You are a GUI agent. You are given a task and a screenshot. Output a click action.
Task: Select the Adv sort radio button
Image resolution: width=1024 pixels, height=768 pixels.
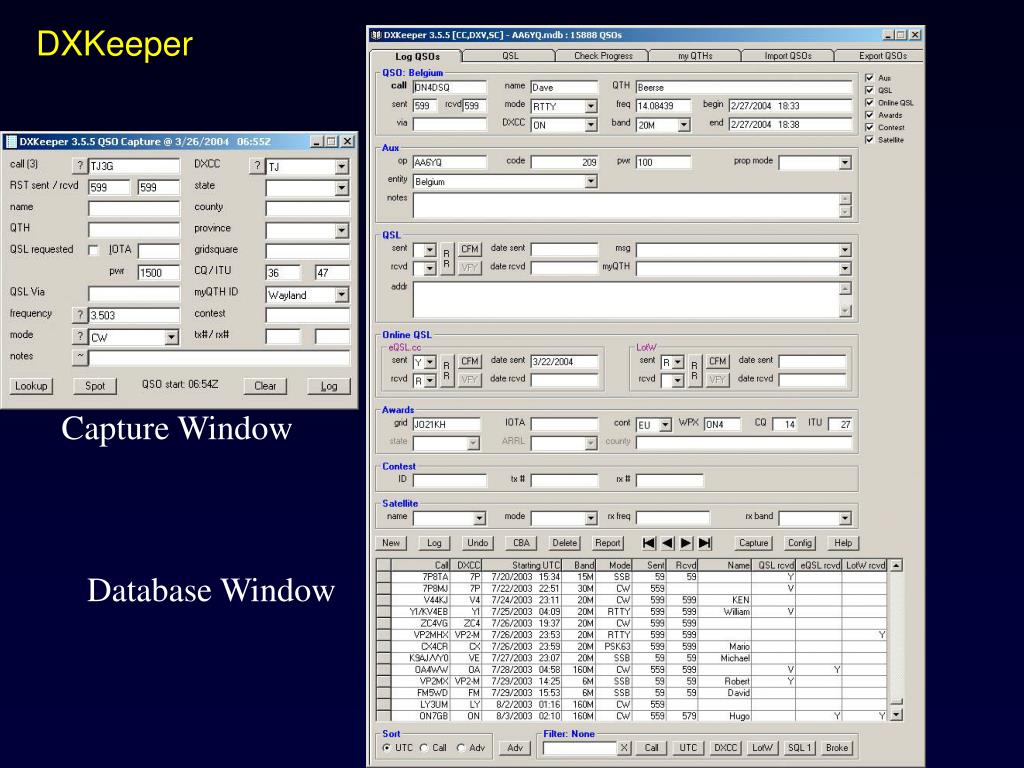point(461,748)
